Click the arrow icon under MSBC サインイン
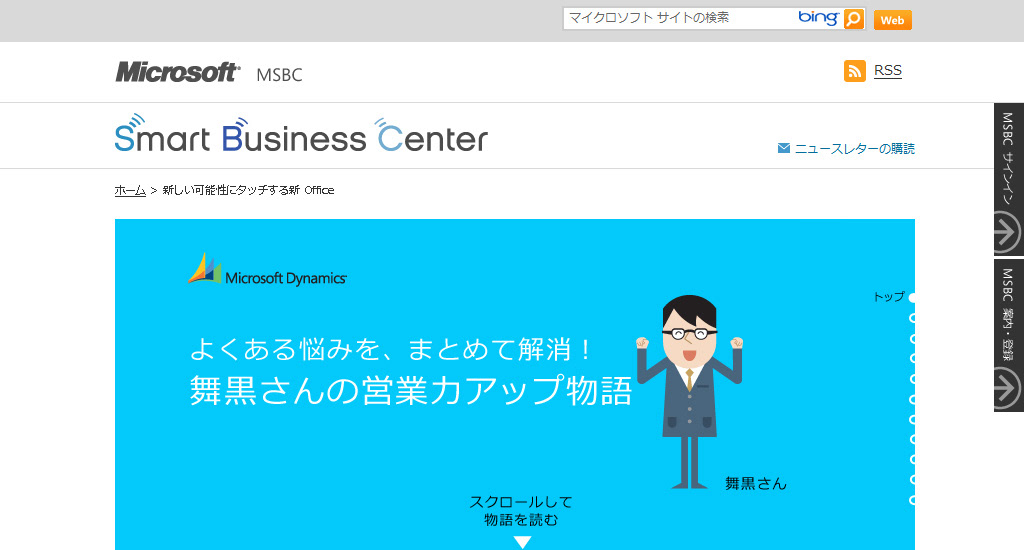The image size is (1024, 550). [x=1006, y=232]
